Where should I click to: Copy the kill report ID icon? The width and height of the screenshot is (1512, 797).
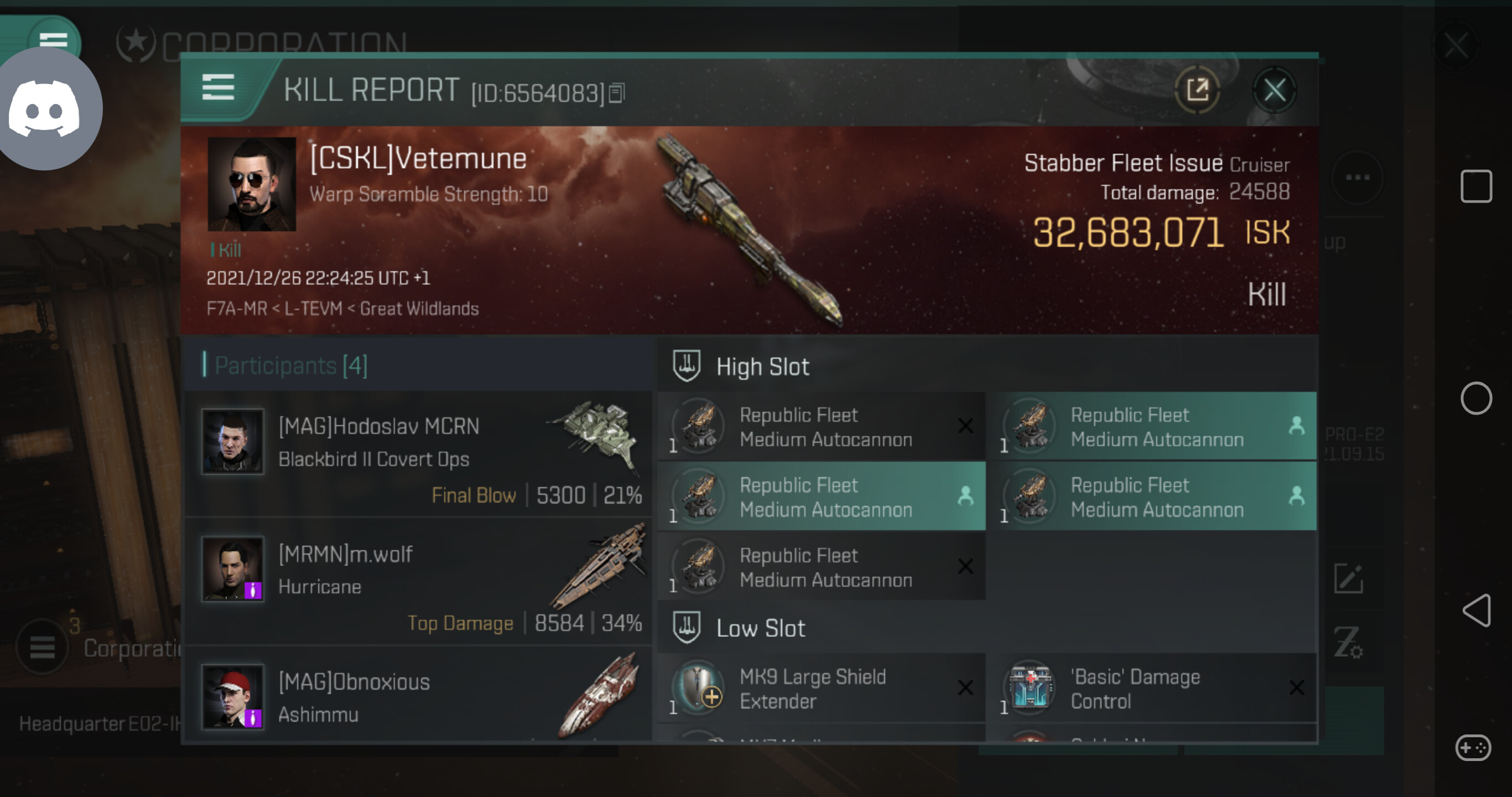[616, 92]
